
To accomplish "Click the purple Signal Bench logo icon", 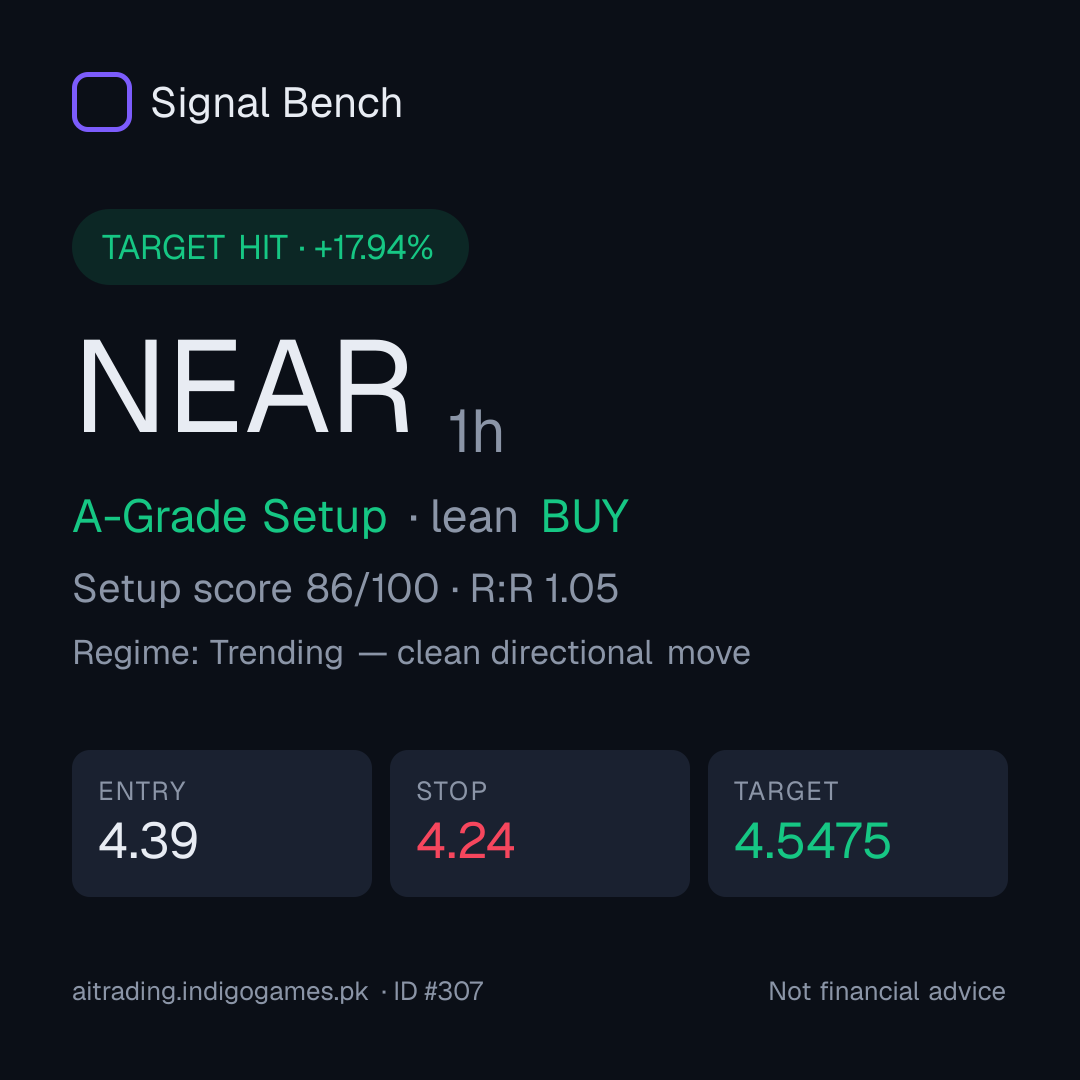I will coord(102,102).
